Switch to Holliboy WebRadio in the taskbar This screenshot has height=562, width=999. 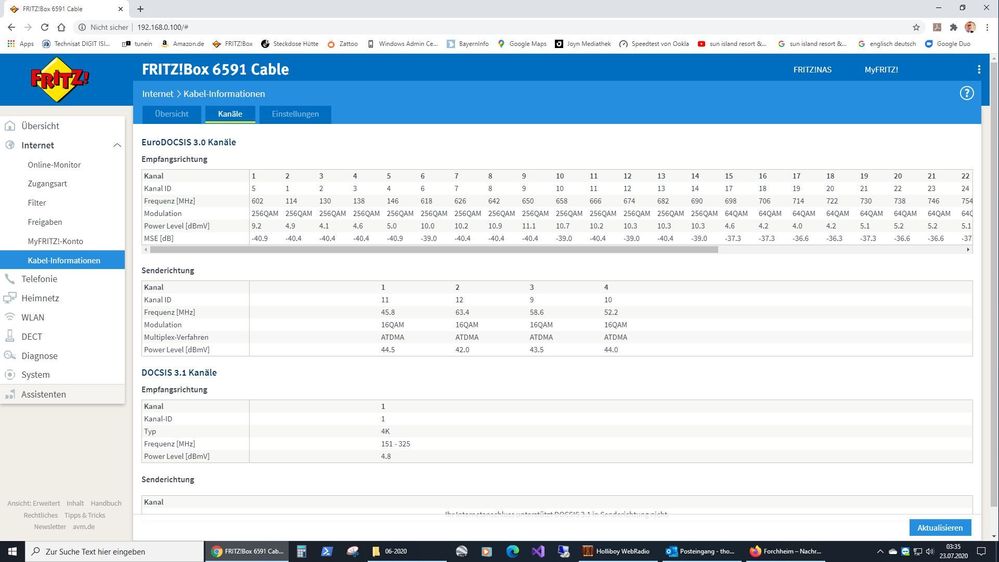click(x=617, y=551)
